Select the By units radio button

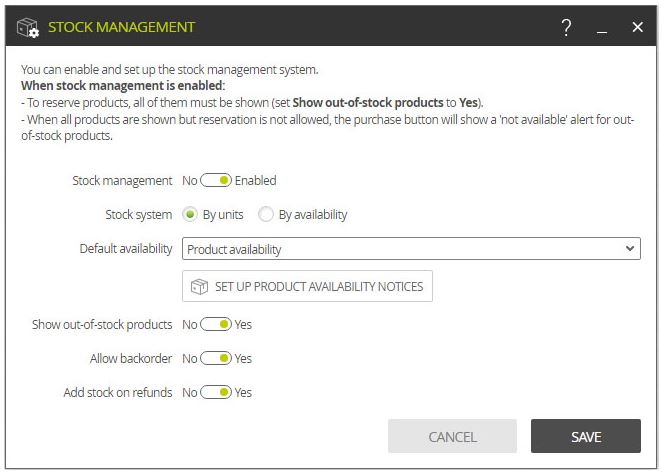point(190,214)
